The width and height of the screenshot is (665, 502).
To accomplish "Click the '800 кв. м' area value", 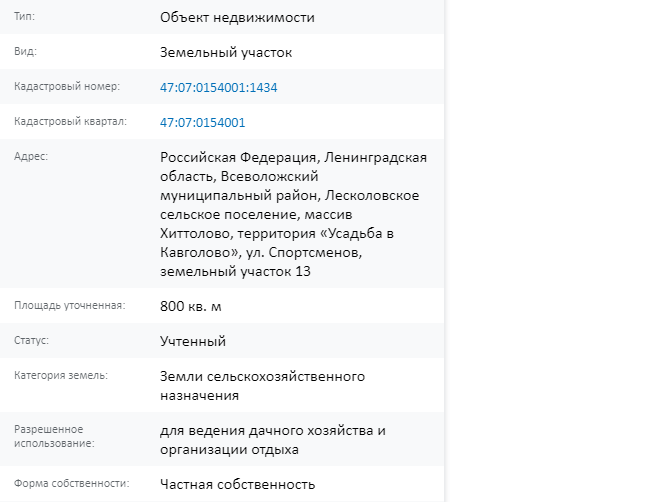I will click(x=190, y=306).
